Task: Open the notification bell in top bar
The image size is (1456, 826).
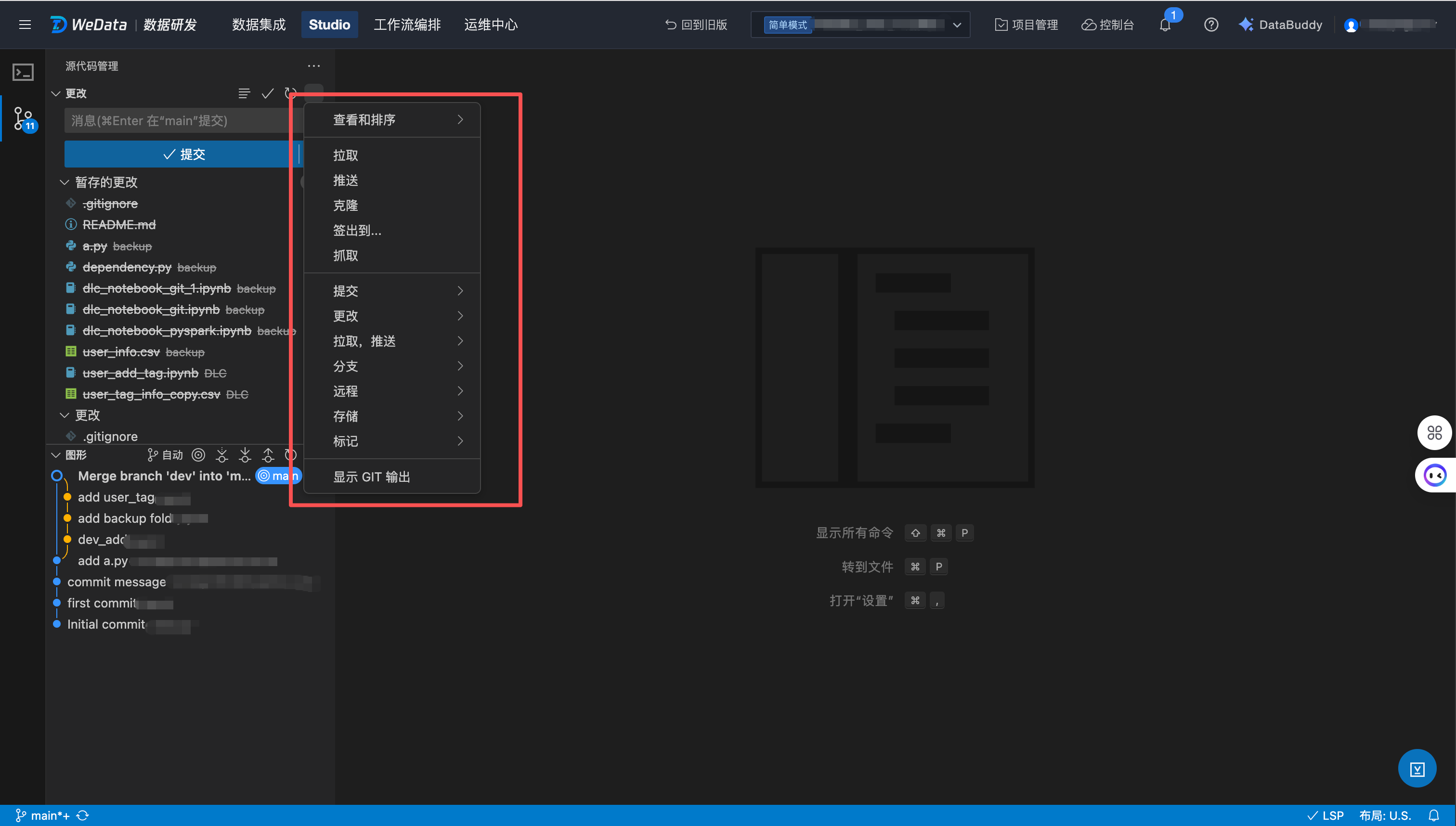Action: point(1165,25)
